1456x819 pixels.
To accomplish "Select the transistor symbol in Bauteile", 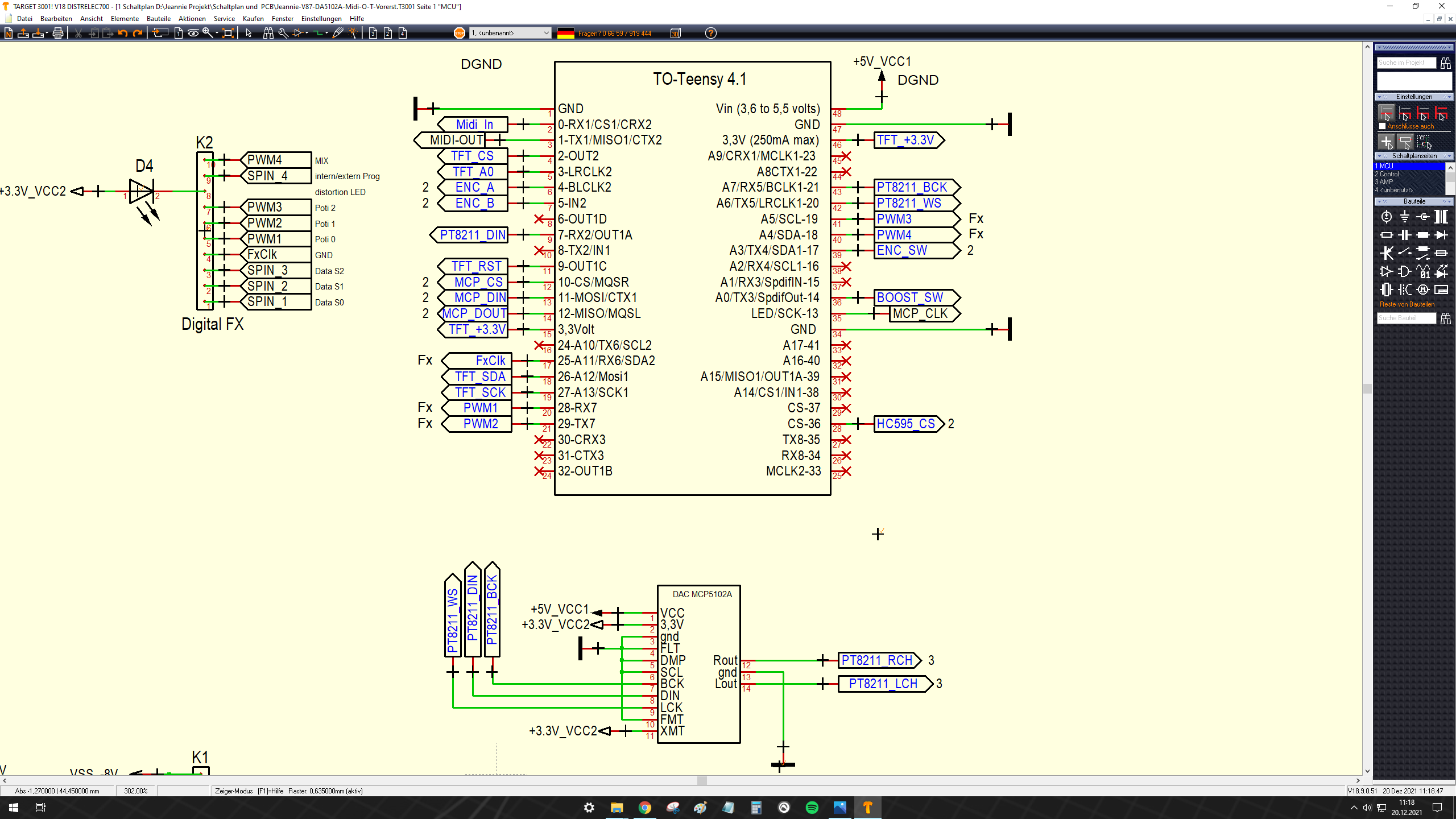I will coord(1387,253).
